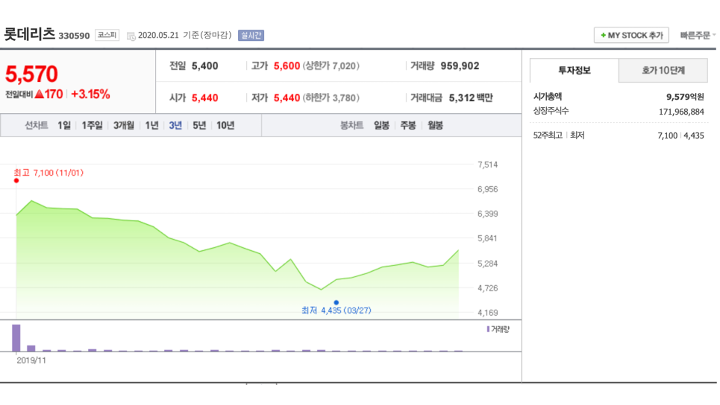Viewport: 720px width, 405px height.
Task: Click the +3.15% change percentage
Action: pos(90,94)
